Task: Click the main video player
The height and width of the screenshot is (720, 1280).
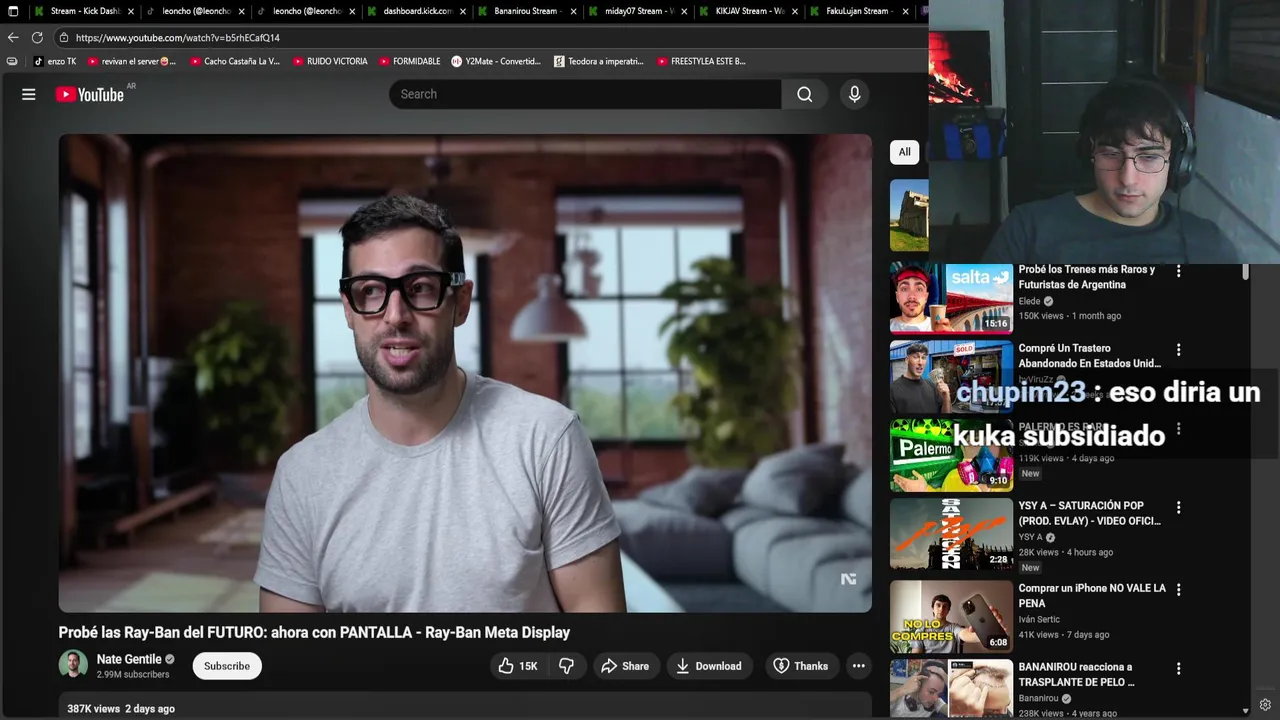Action: (465, 373)
